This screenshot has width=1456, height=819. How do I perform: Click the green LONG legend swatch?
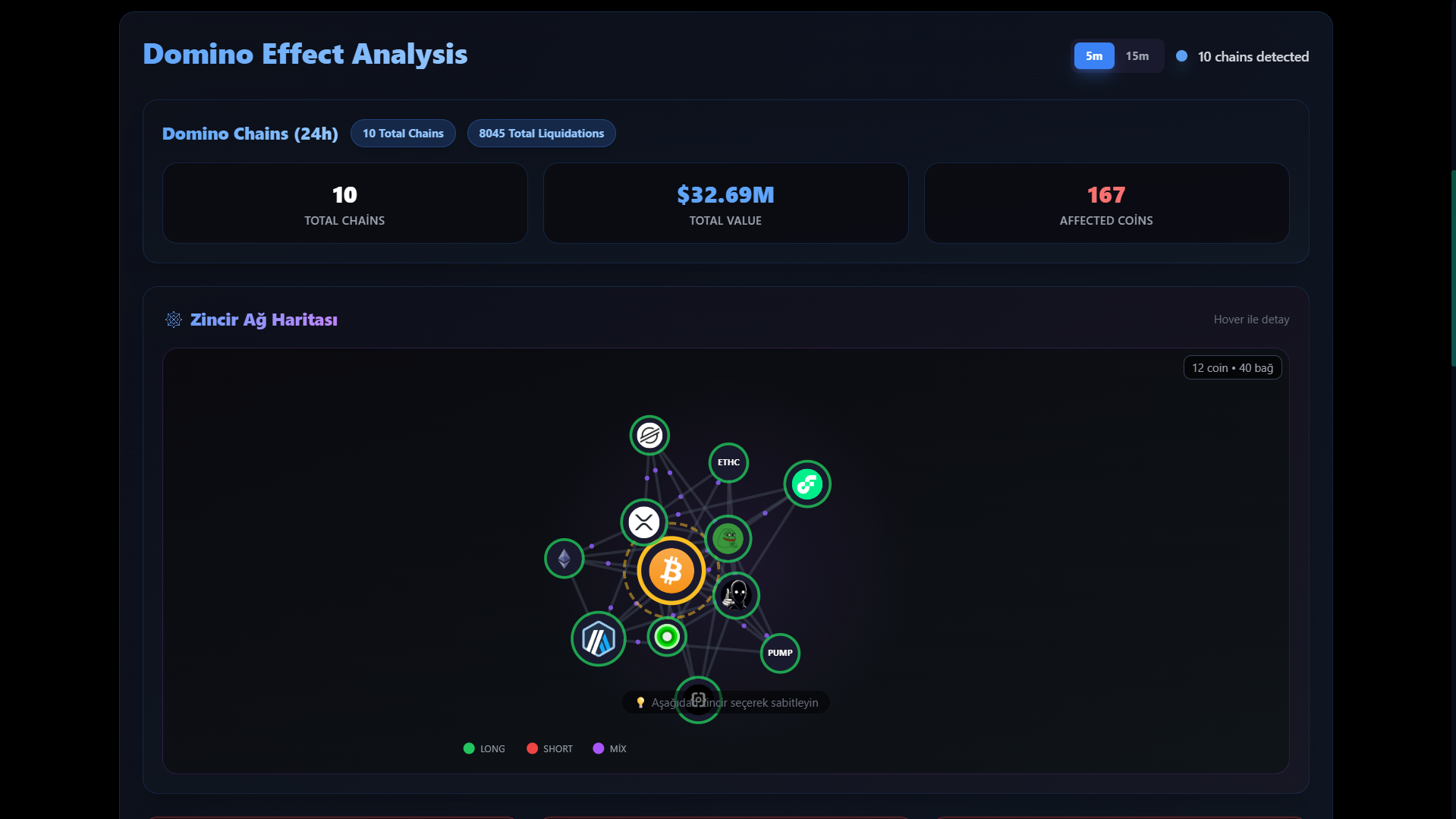tap(469, 748)
